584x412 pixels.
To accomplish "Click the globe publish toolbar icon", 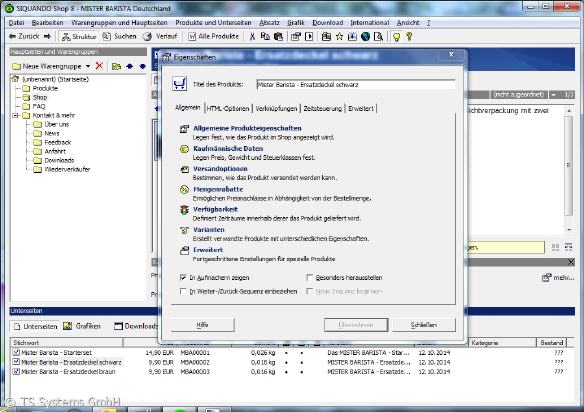I will coord(365,37).
